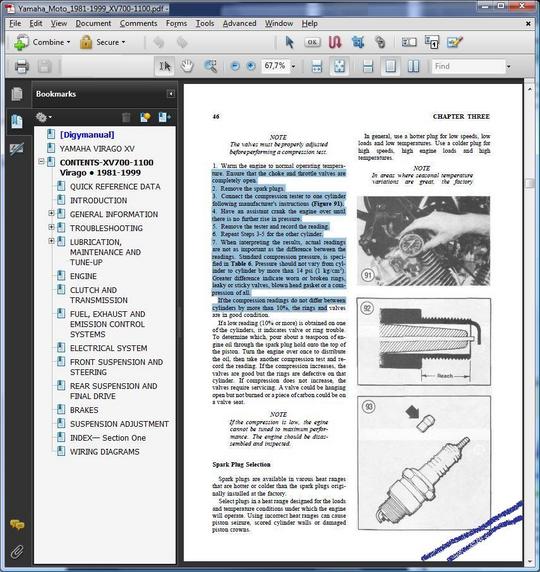Expand the GENERAL INFORMATION bookmark
Image resolution: width=540 pixels, height=572 pixels.
pyautogui.click(x=51, y=213)
